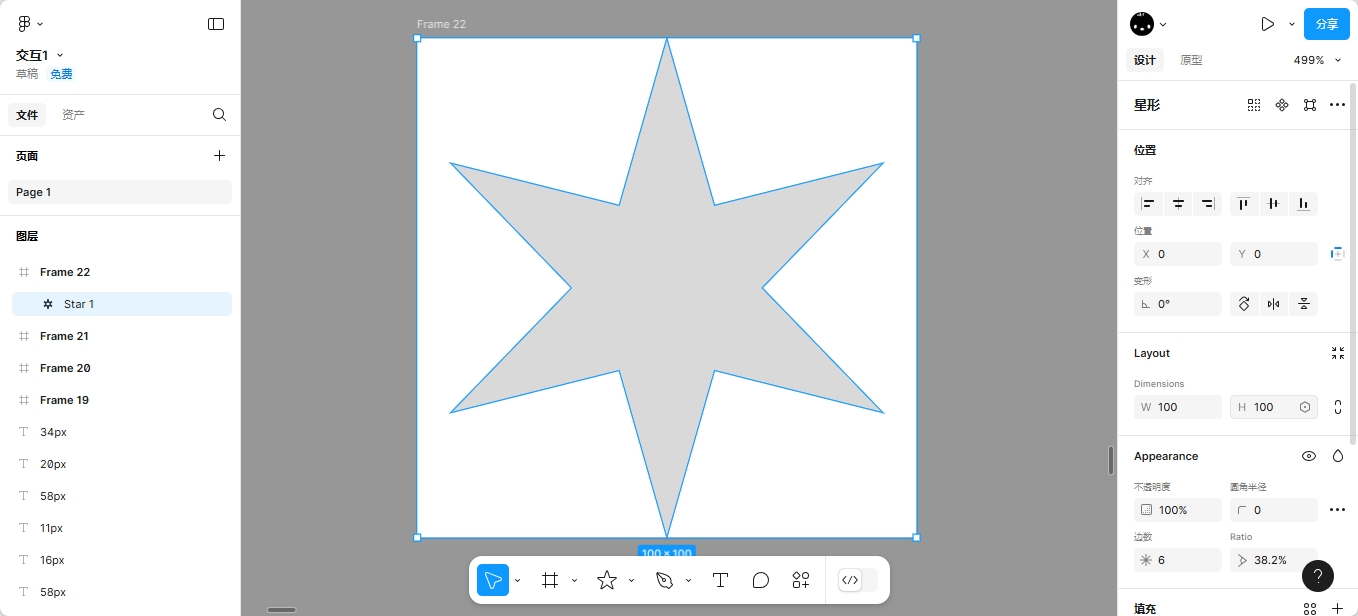Select the Text tool in toolbar
This screenshot has width=1358, height=616.
719,580
